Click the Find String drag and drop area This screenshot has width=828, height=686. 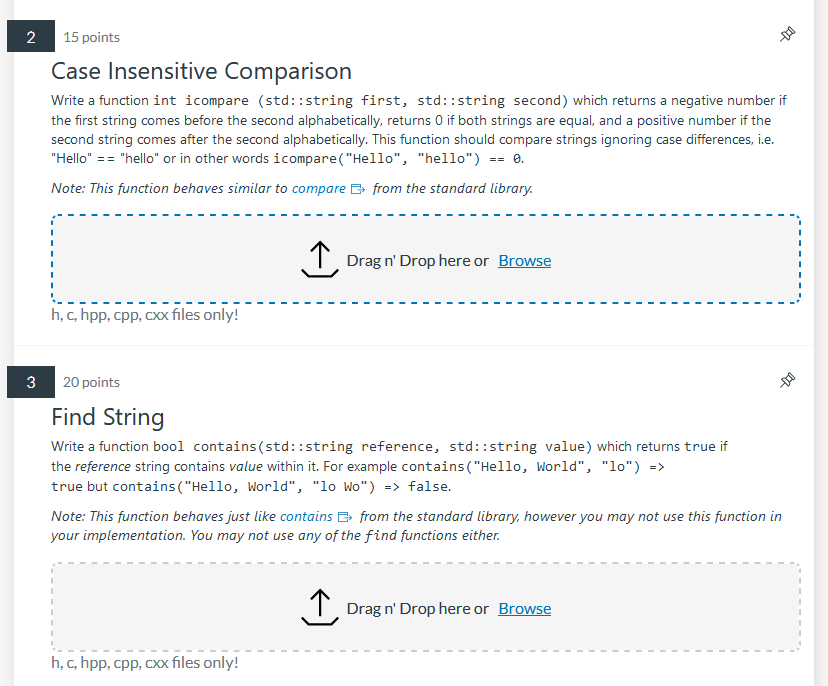[425, 606]
